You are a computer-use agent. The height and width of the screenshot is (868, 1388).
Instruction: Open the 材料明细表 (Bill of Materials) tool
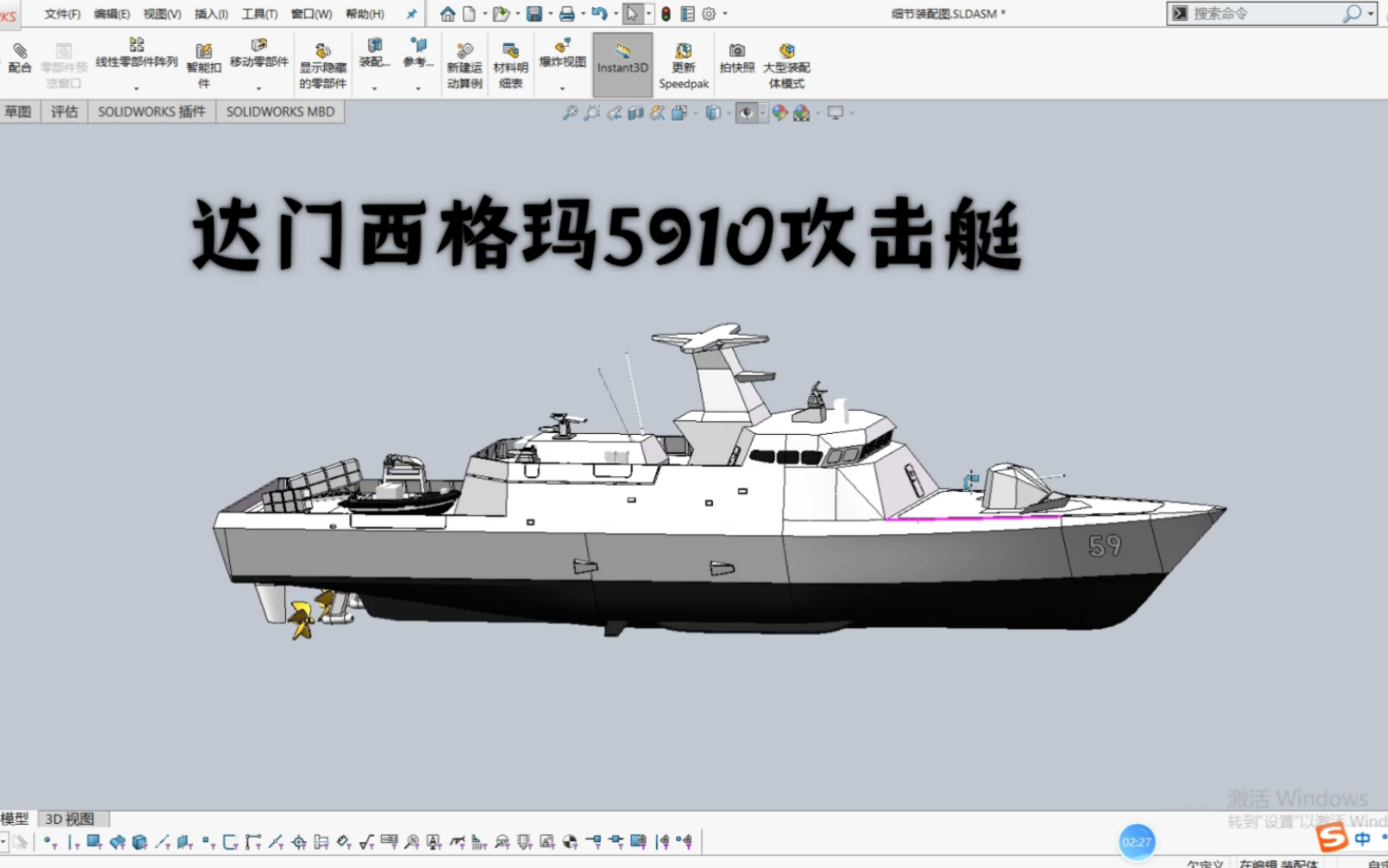coord(509,63)
